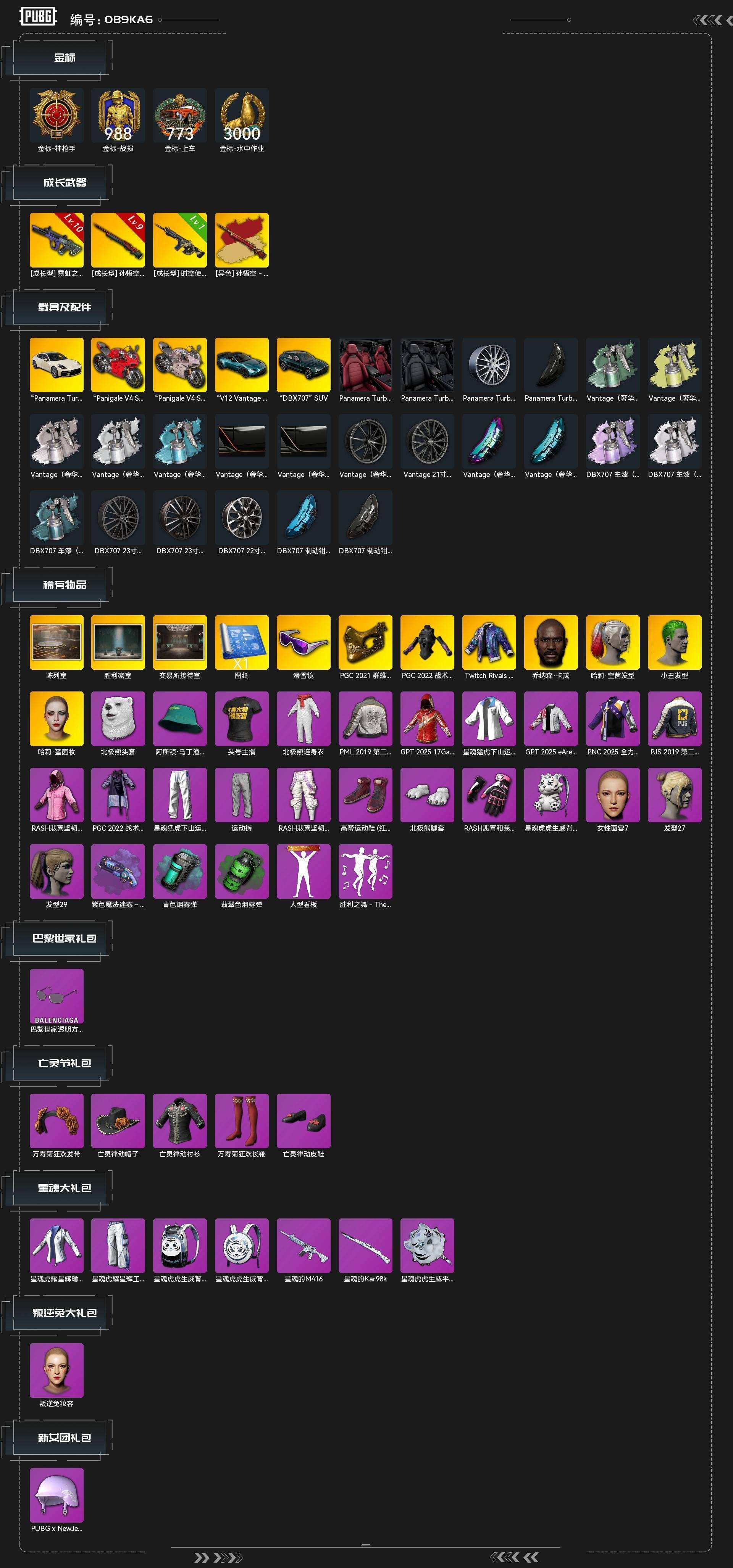Open the 金标-水中作业 badge showing 3000
Image resolution: width=733 pixels, height=1568 pixels.
[x=242, y=115]
